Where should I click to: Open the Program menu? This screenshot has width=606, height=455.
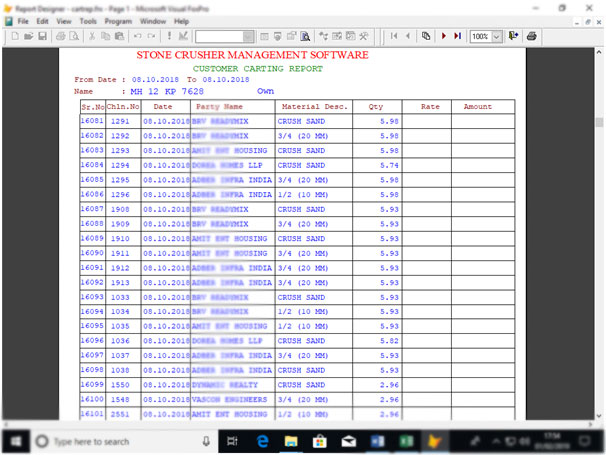(118, 21)
